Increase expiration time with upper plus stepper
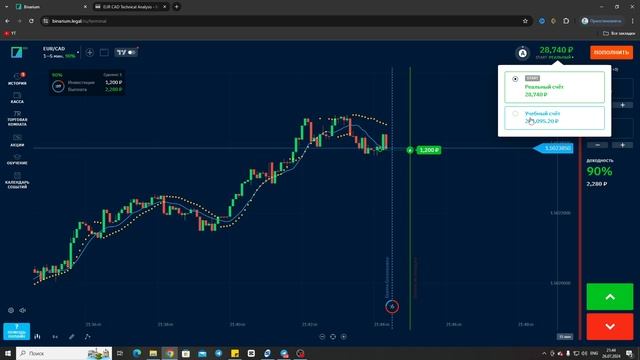Image resolution: width=640 pixels, height=360 pixels. (x=622, y=105)
